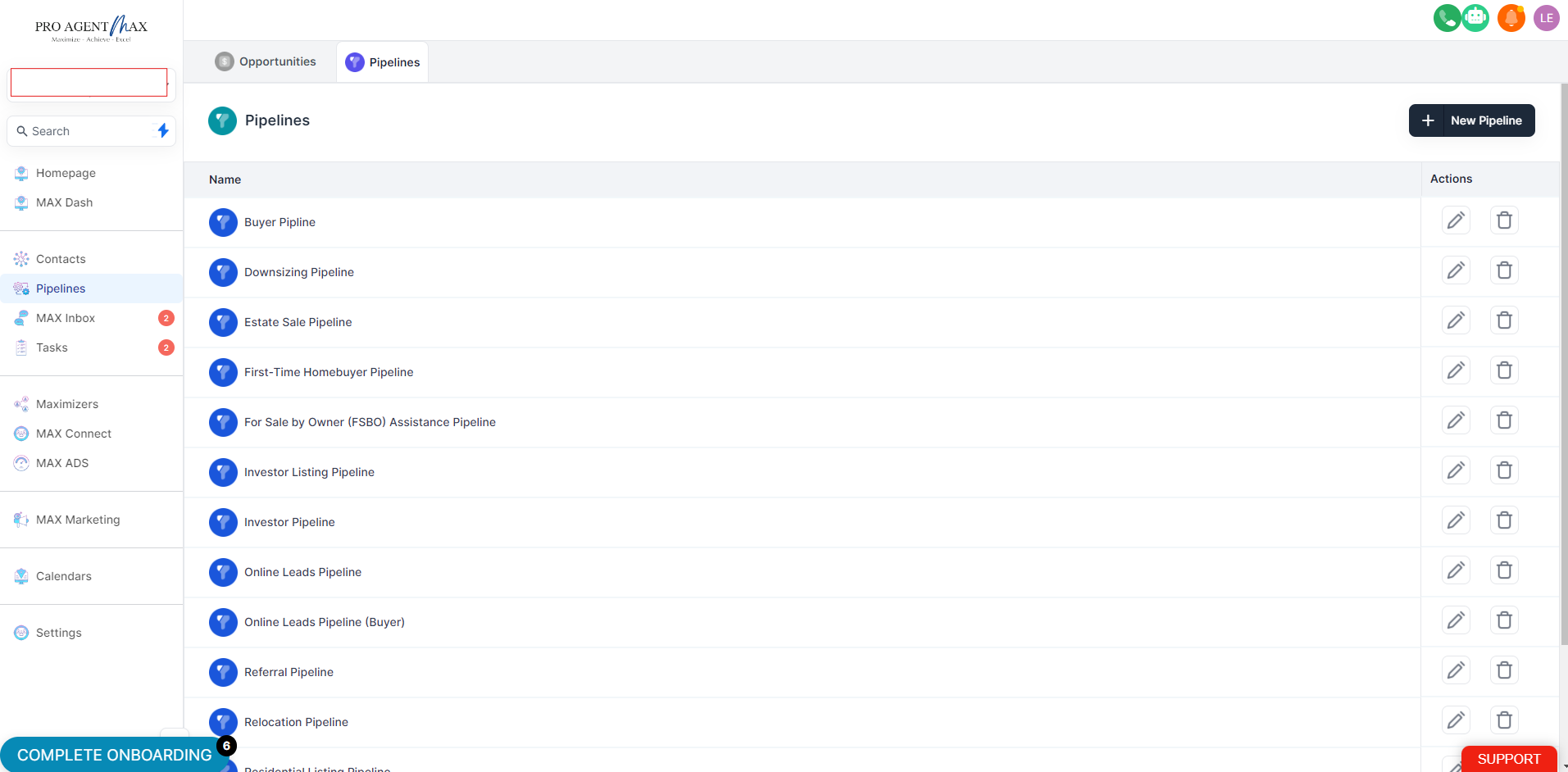Image resolution: width=1568 pixels, height=772 pixels.
Task: Open the Buyer Pipline row
Action: pos(802,222)
